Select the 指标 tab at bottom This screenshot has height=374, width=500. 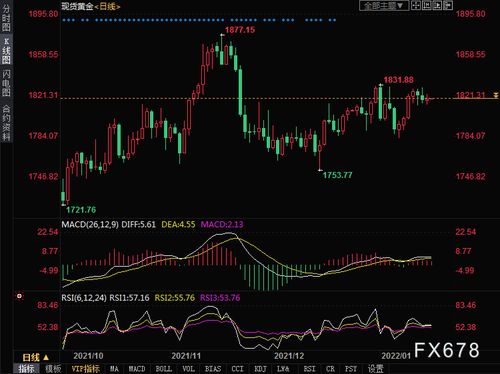click(26, 369)
